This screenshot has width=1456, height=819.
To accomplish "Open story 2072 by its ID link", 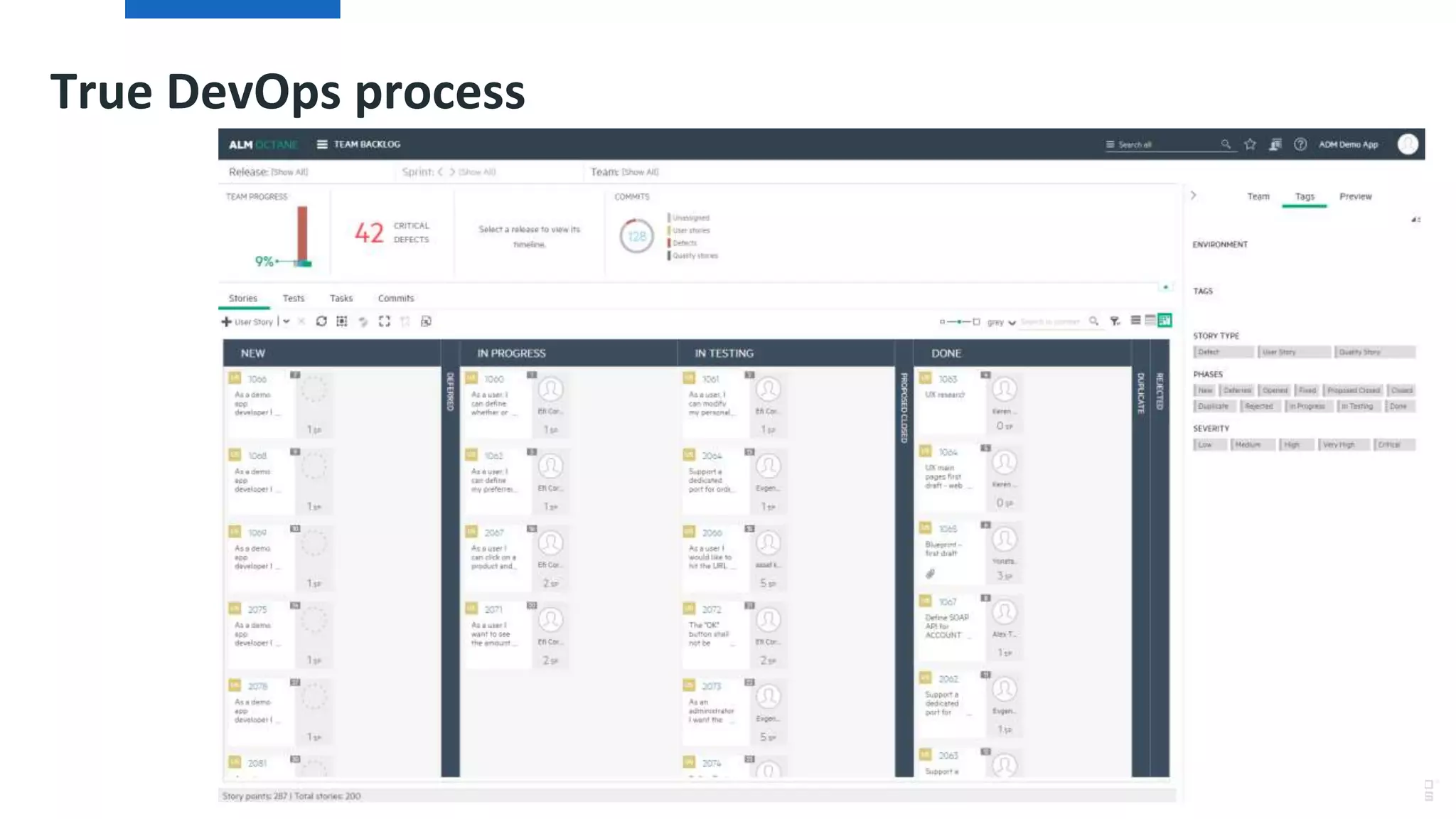I will pyautogui.click(x=712, y=609).
